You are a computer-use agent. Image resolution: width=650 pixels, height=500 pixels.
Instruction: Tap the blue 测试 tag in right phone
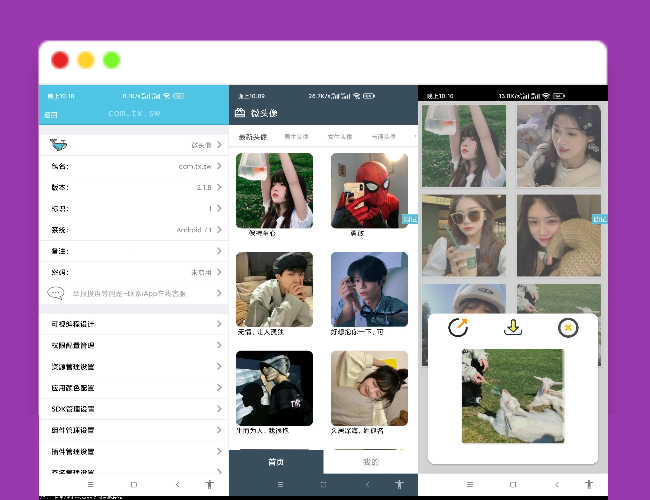click(x=599, y=219)
